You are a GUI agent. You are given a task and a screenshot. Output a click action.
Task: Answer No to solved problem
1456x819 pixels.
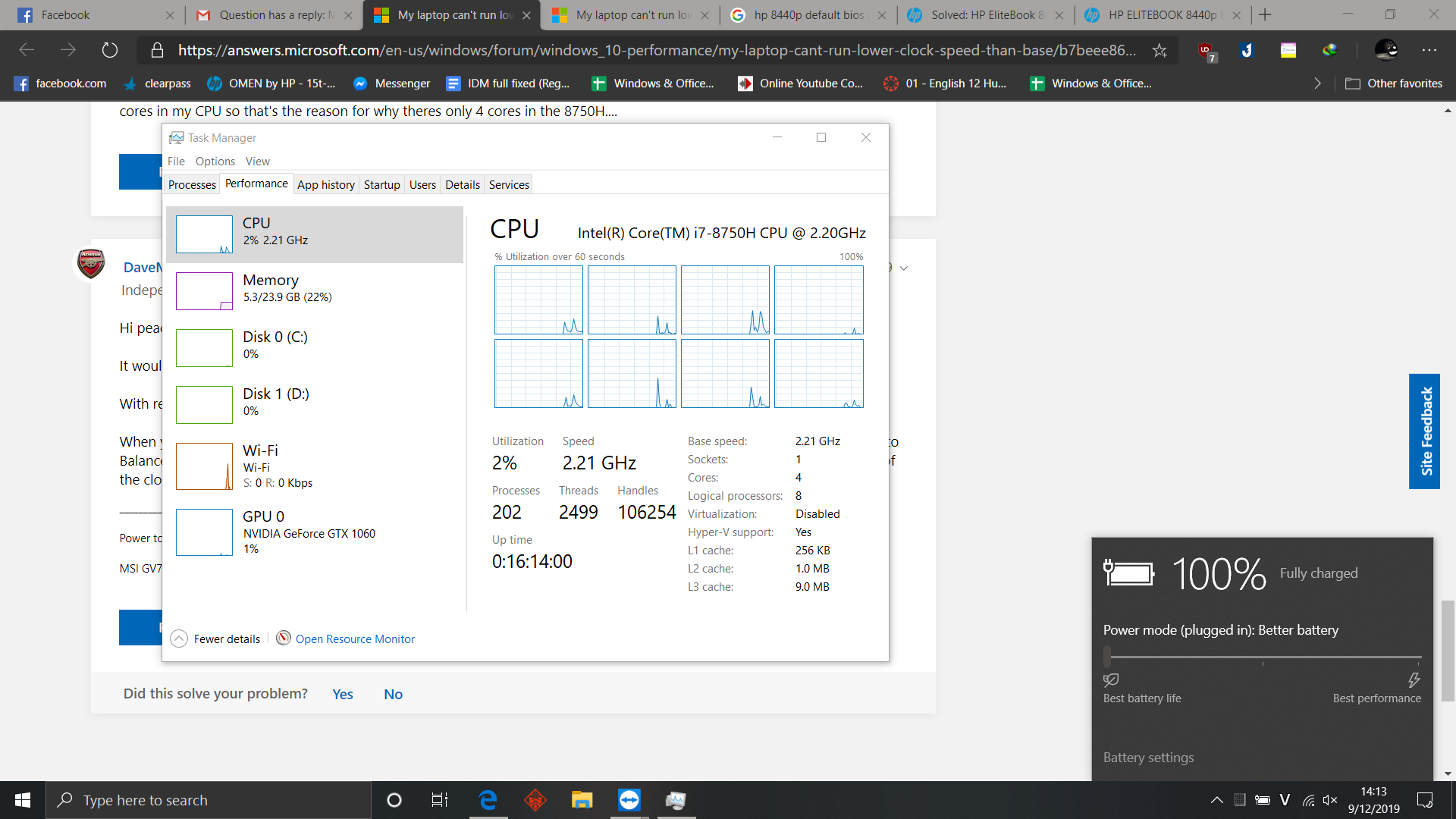(393, 694)
